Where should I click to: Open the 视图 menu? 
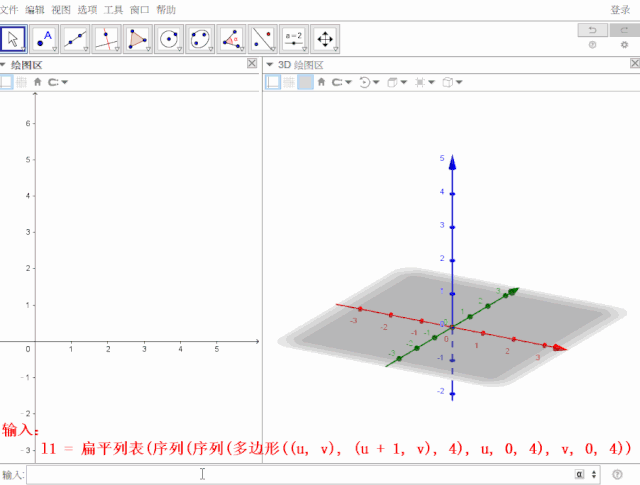[61, 9]
